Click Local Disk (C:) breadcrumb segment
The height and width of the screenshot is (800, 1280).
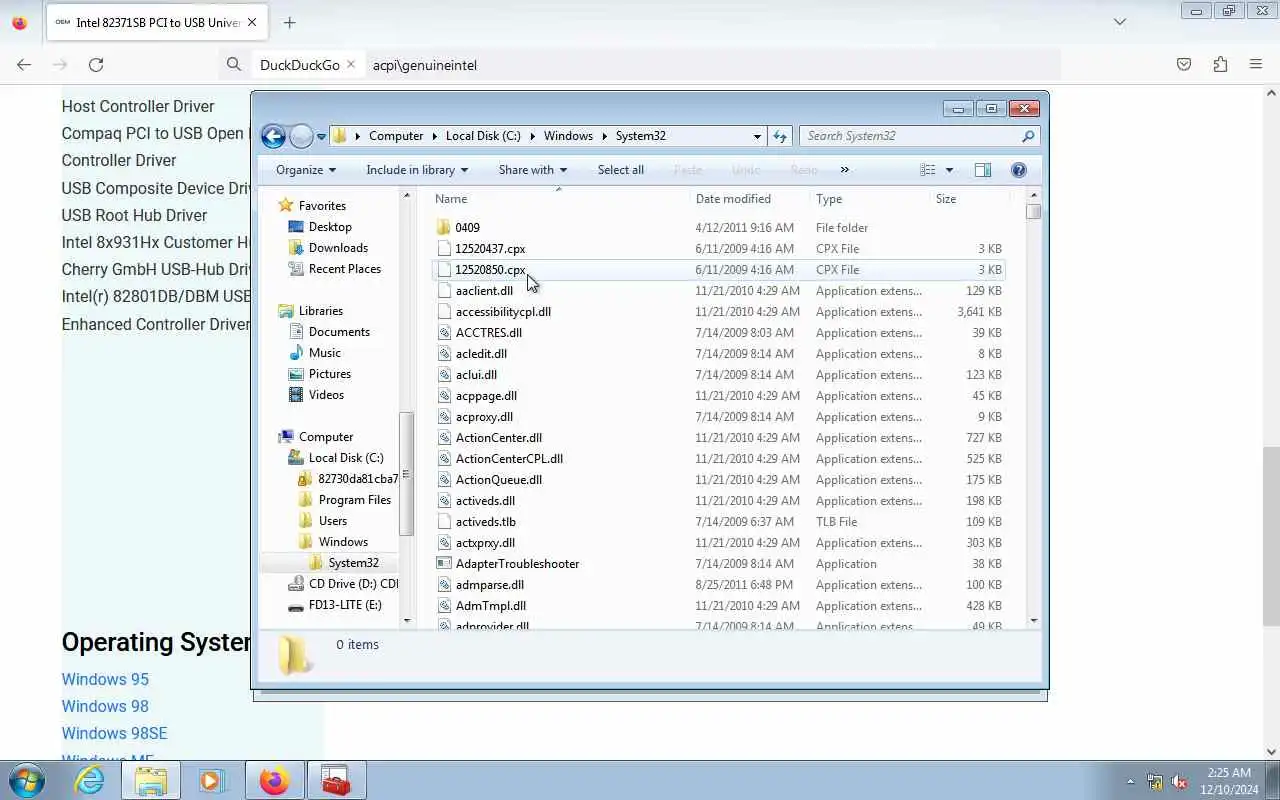(x=483, y=136)
